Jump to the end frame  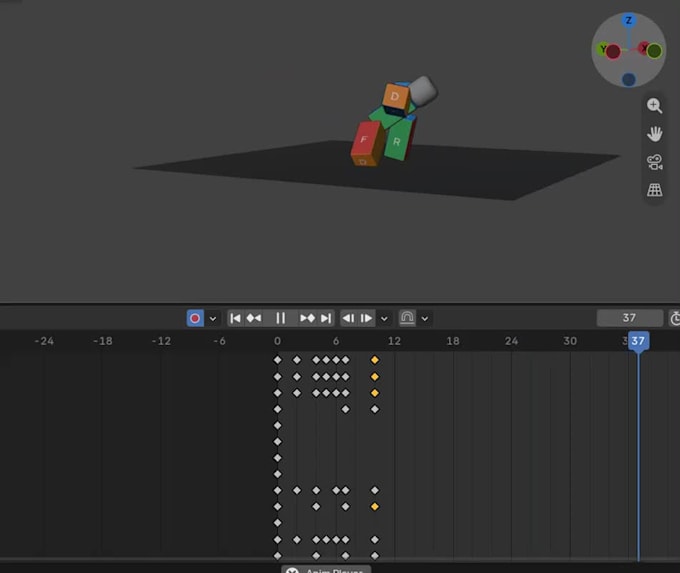(326, 318)
